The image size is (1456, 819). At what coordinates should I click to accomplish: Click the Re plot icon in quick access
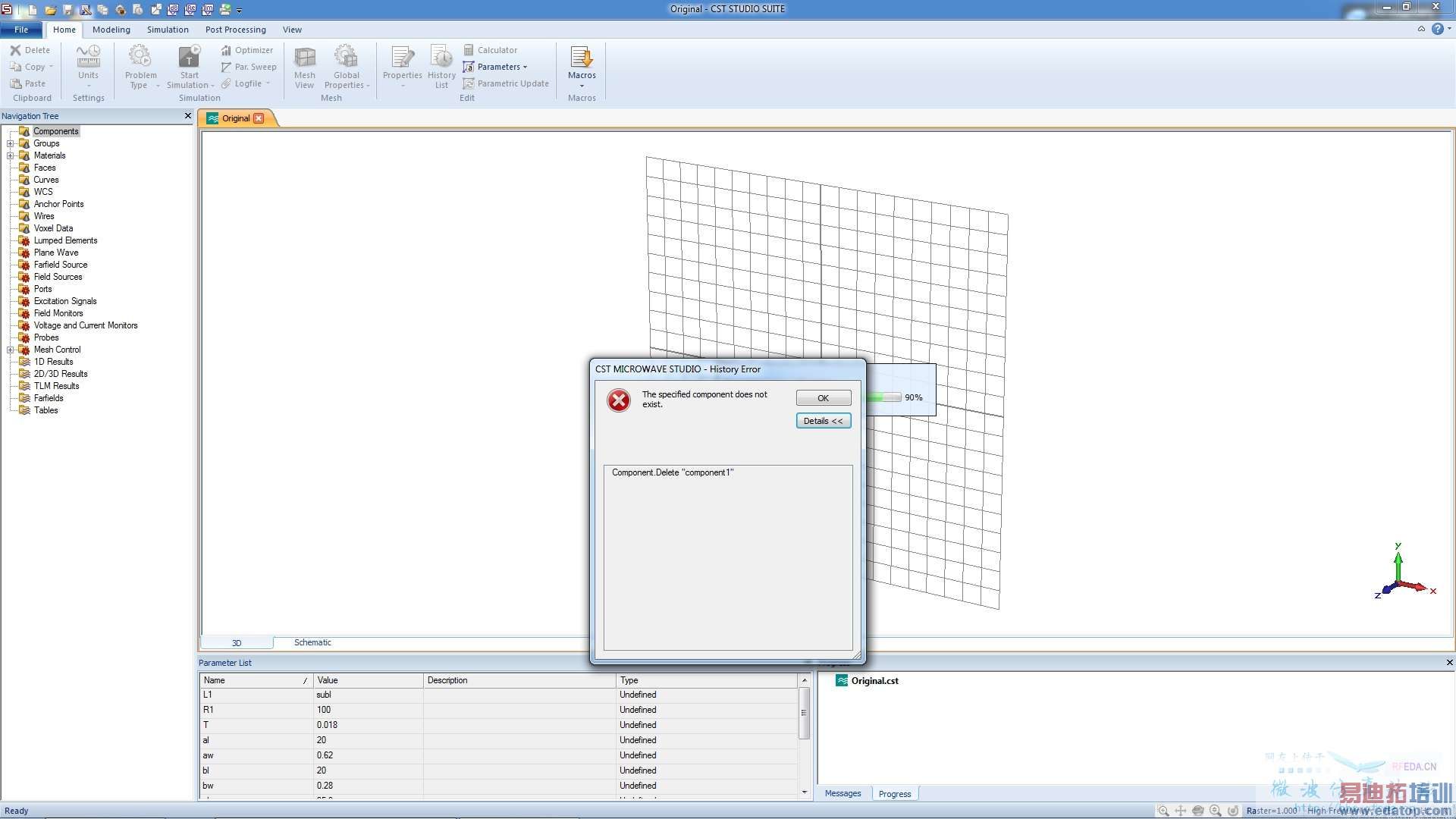point(190,10)
